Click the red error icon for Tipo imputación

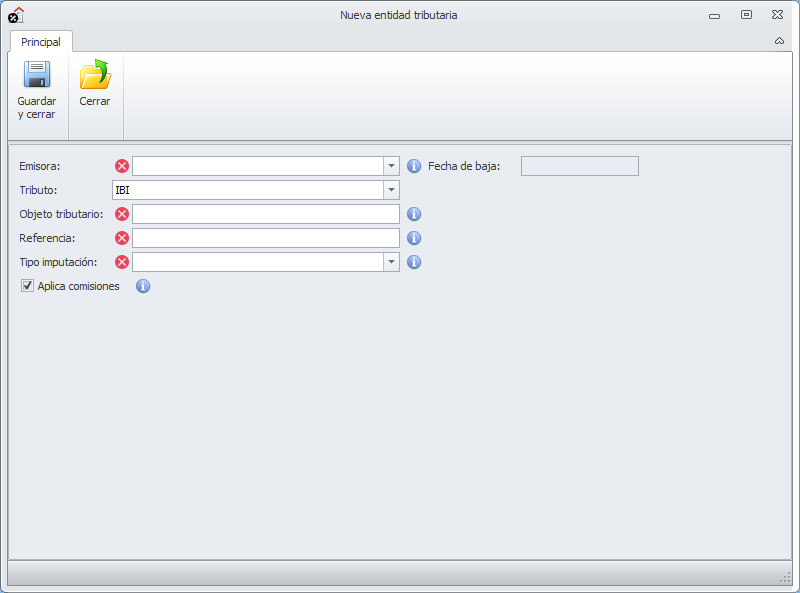[122, 262]
